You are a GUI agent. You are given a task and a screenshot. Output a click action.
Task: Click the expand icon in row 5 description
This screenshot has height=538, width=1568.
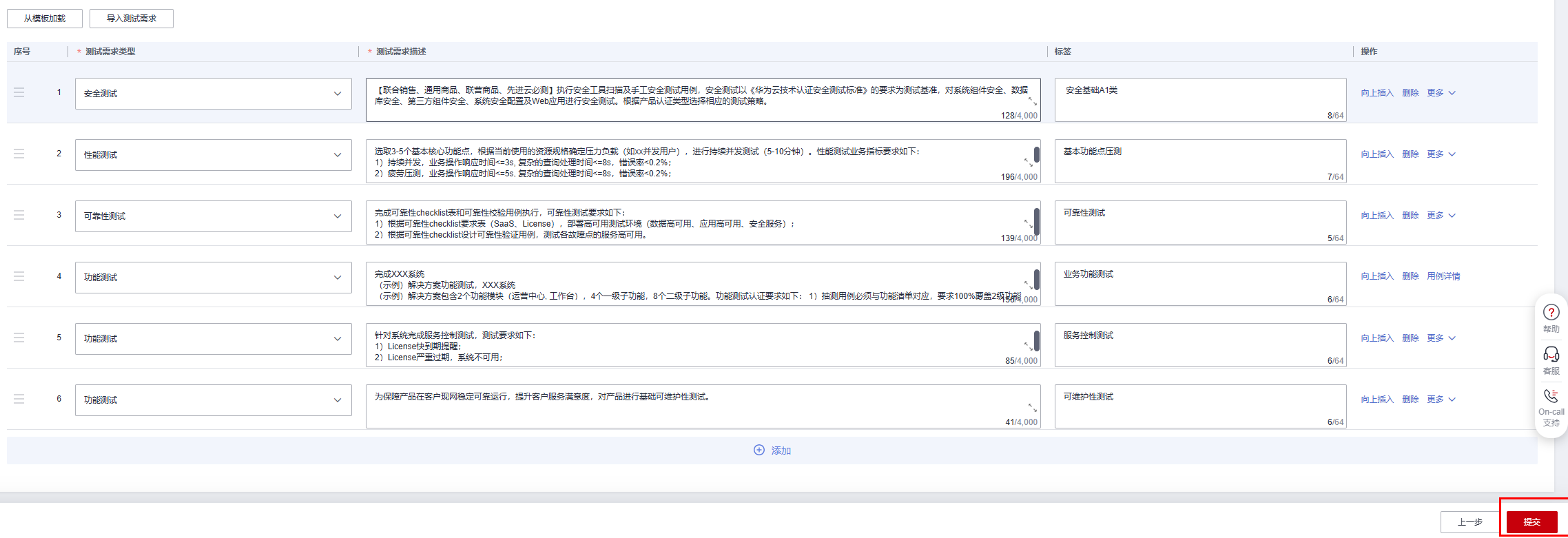1028,346
